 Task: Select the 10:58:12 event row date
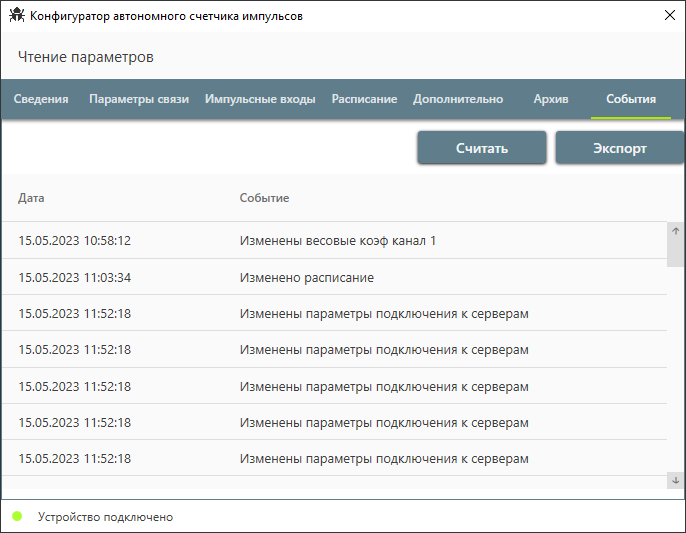click(x=75, y=241)
